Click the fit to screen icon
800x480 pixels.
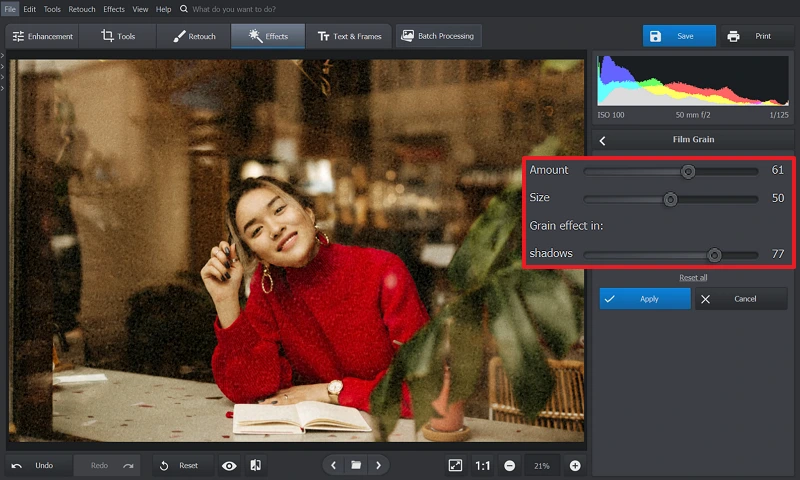(x=455, y=465)
